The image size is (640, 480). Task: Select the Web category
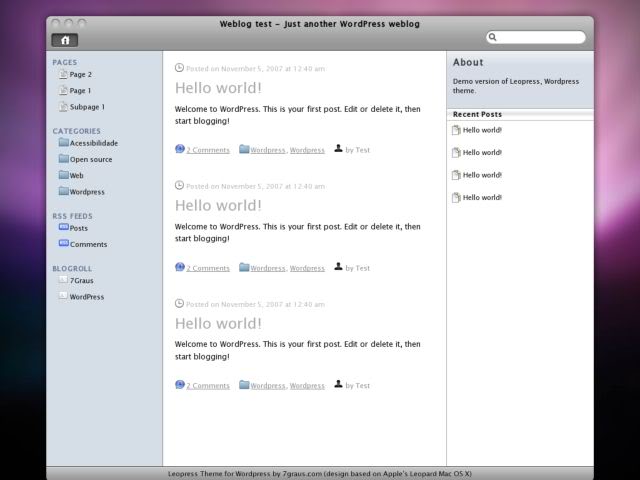[77, 176]
